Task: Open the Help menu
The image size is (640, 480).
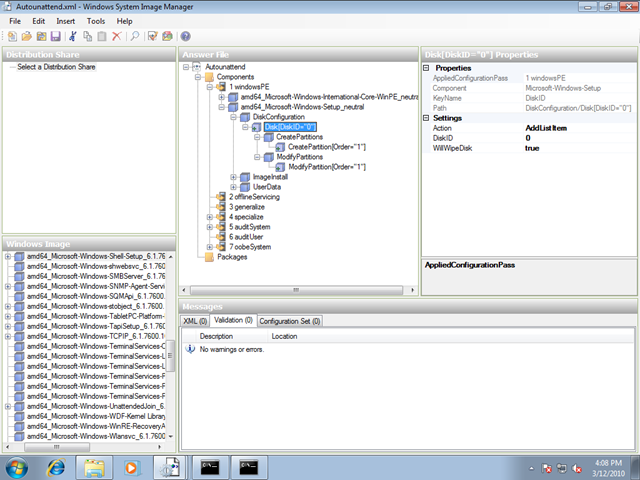Action: 124,21
